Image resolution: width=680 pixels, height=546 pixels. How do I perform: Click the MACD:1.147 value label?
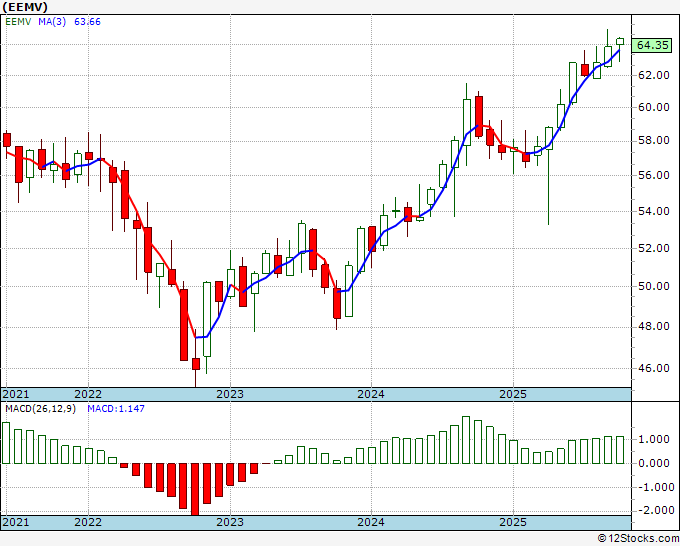pos(116,409)
